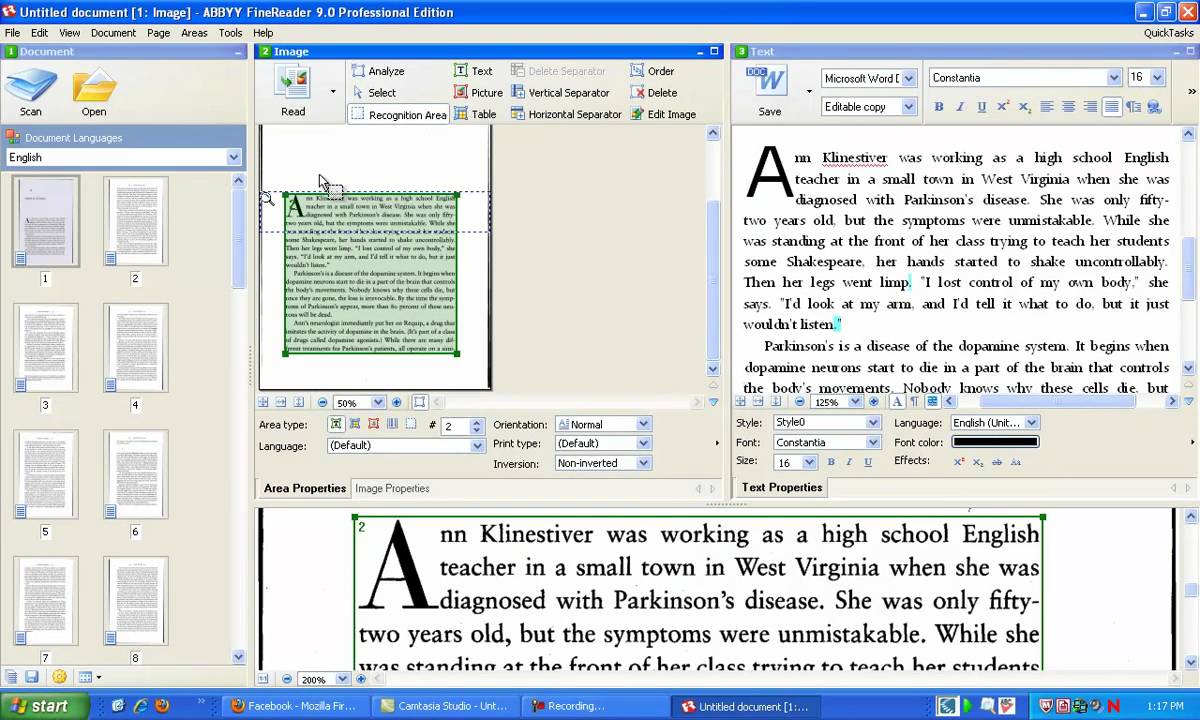Switch to Image Properties tab
This screenshot has height=720, width=1200.
coord(392,488)
